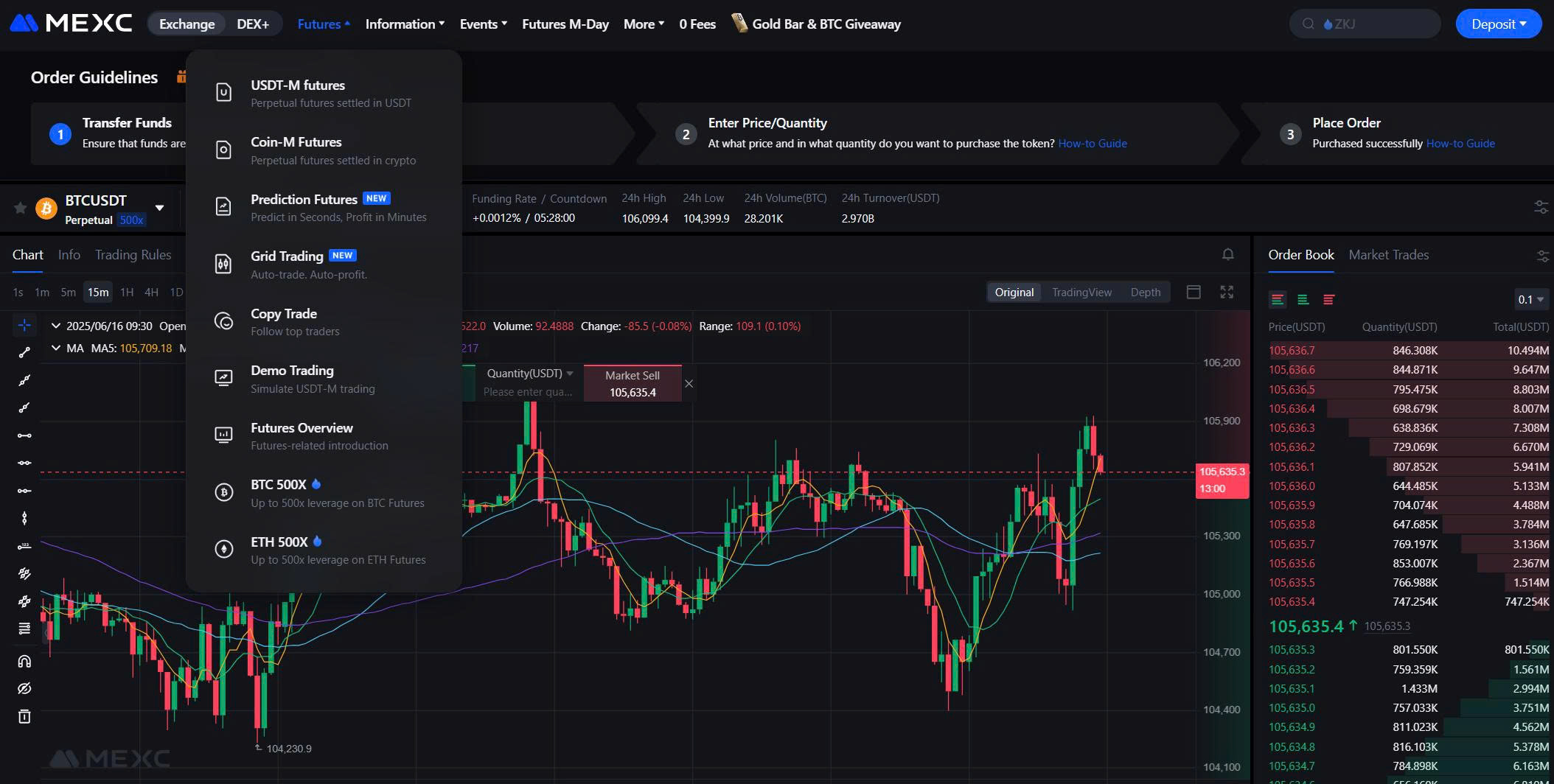The height and width of the screenshot is (784, 1554).
Task: Switch chart to TradingView mode
Action: pos(1081,293)
